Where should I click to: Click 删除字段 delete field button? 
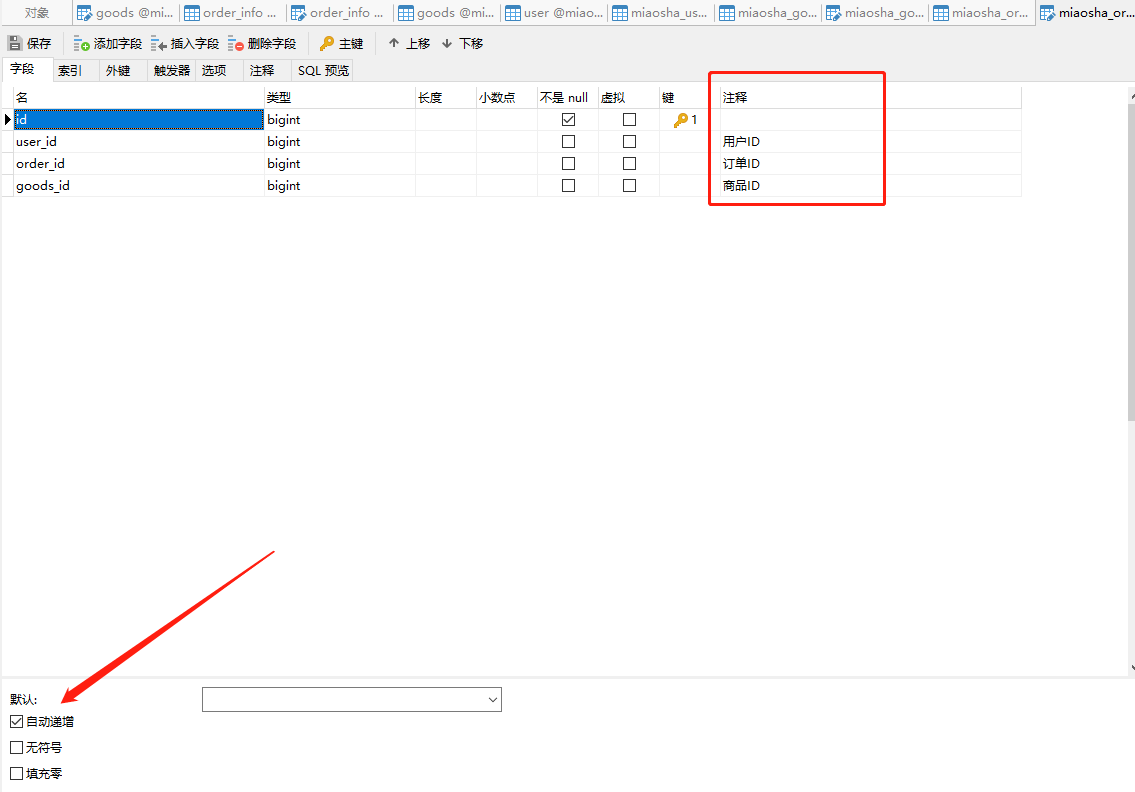pyautogui.click(x=262, y=43)
